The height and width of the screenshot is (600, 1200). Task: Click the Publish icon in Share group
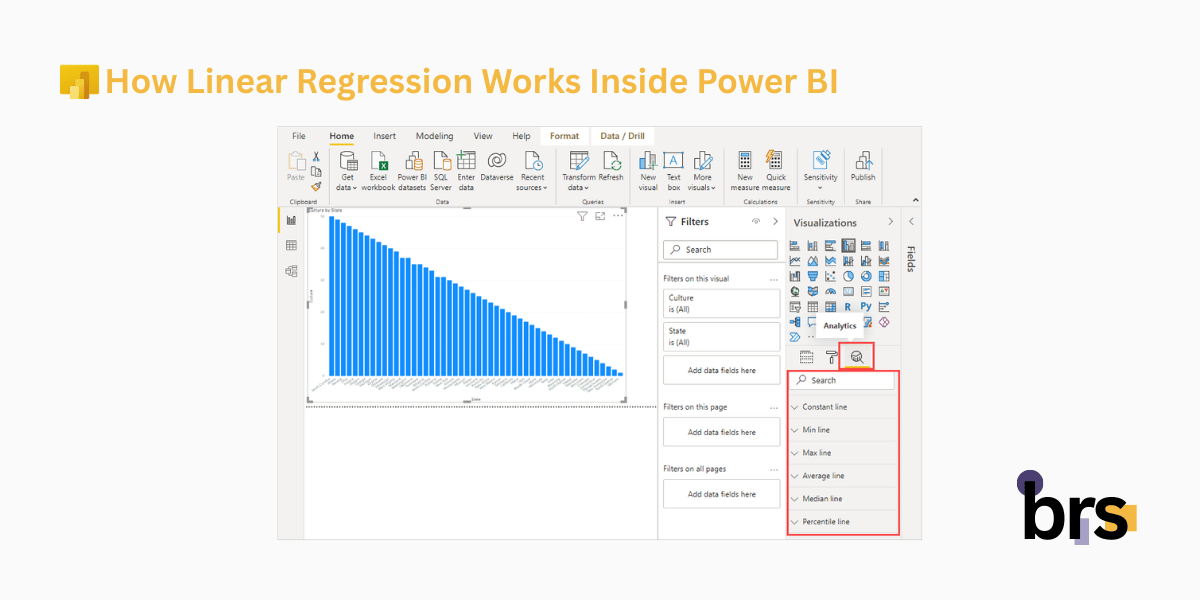(863, 168)
